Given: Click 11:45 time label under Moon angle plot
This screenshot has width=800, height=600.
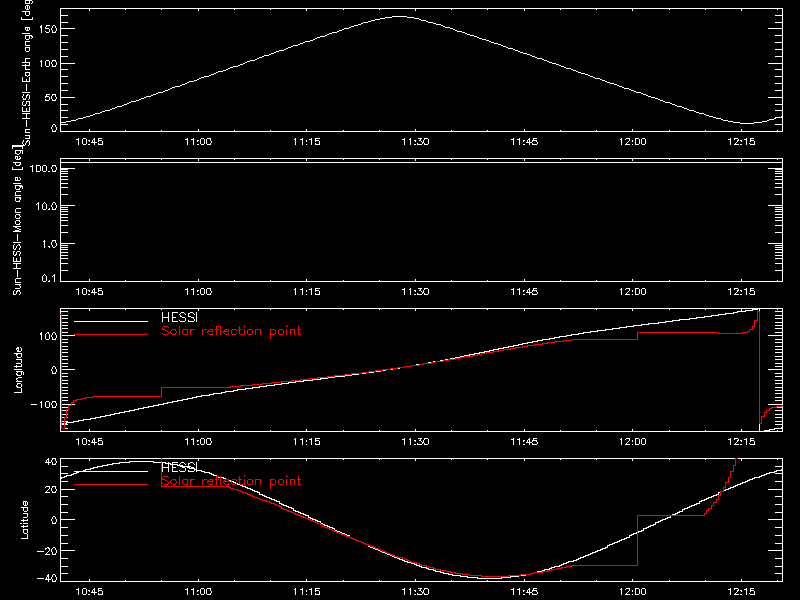Looking at the screenshot, I should click(524, 291).
